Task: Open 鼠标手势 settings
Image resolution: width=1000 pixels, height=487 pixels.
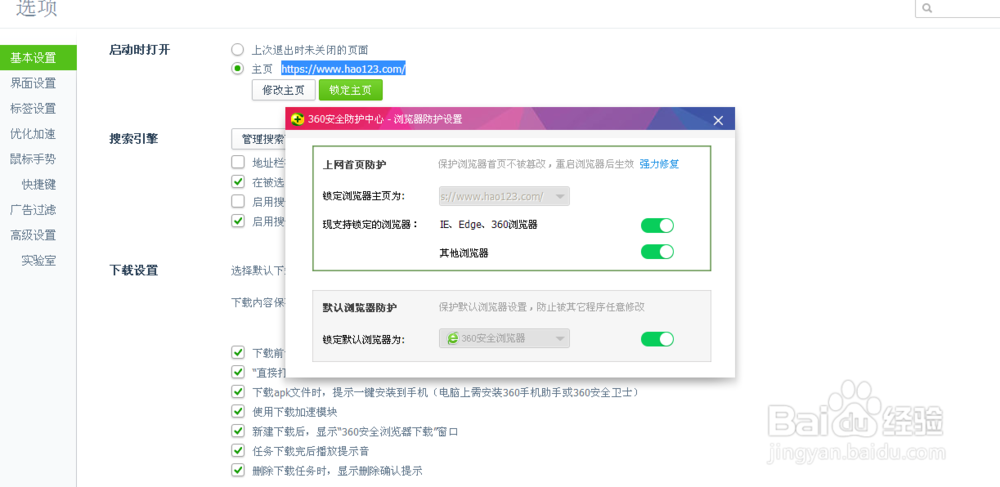Action: (33, 159)
